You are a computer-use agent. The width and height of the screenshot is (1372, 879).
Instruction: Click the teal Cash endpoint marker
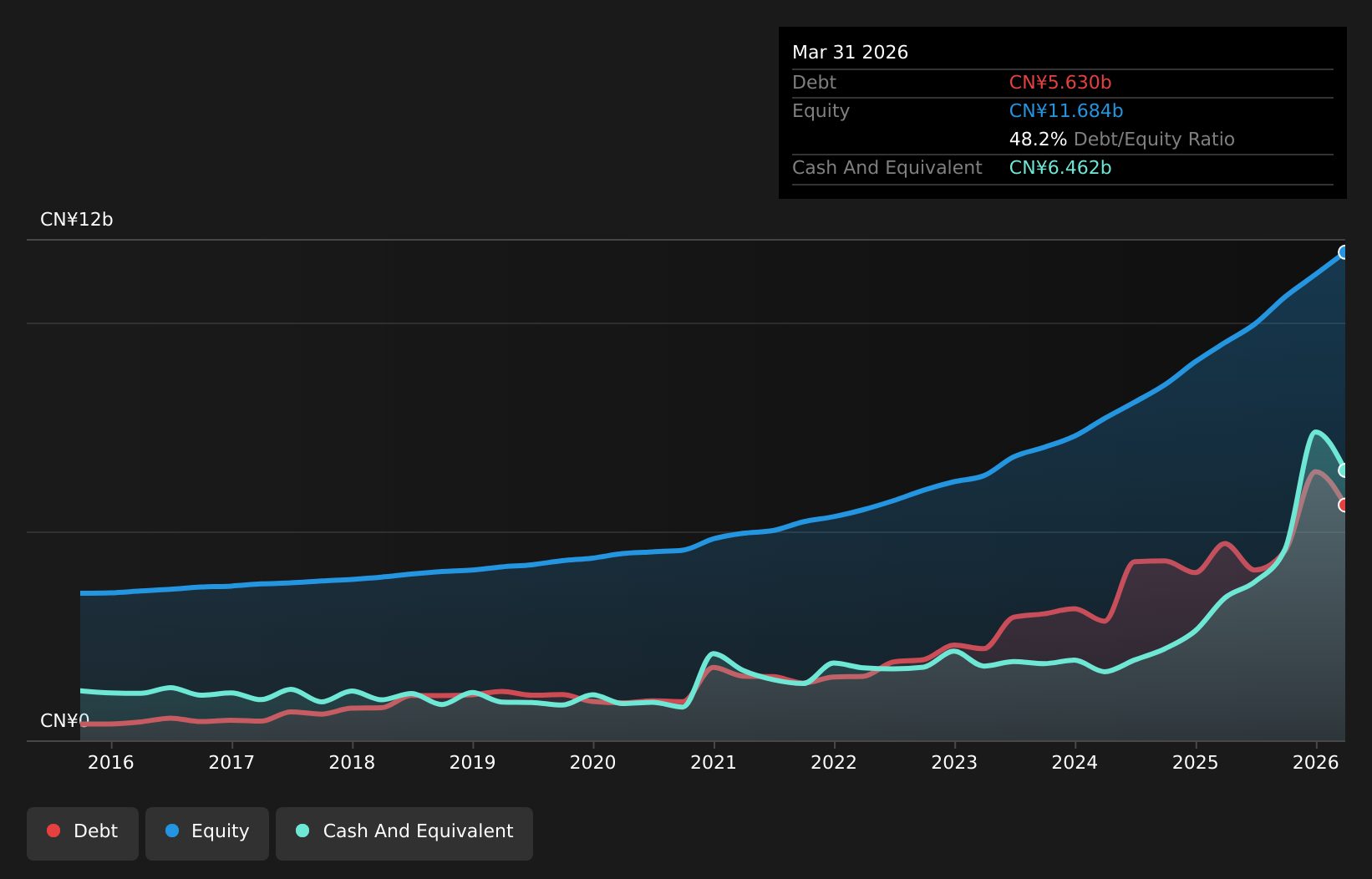click(x=1344, y=470)
